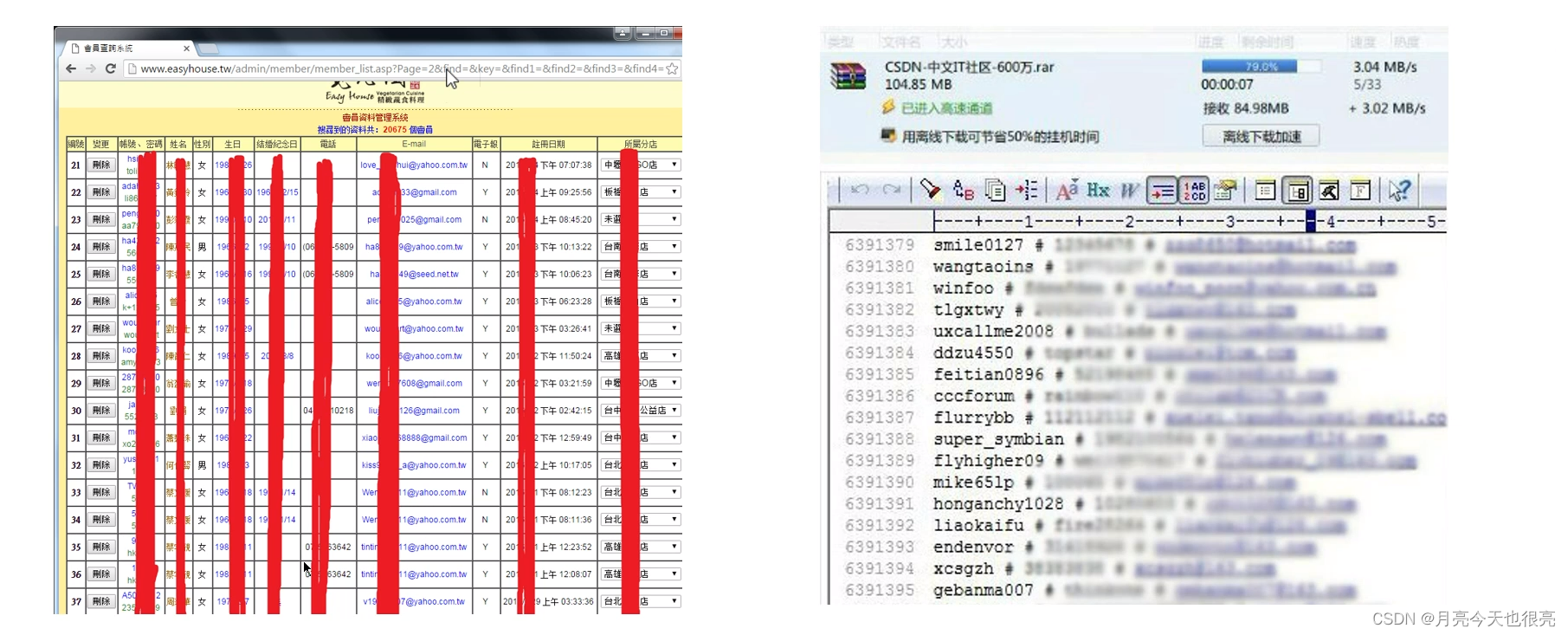Click the 79.0% download progress bar
1568x635 pixels.
[1261, 66]
